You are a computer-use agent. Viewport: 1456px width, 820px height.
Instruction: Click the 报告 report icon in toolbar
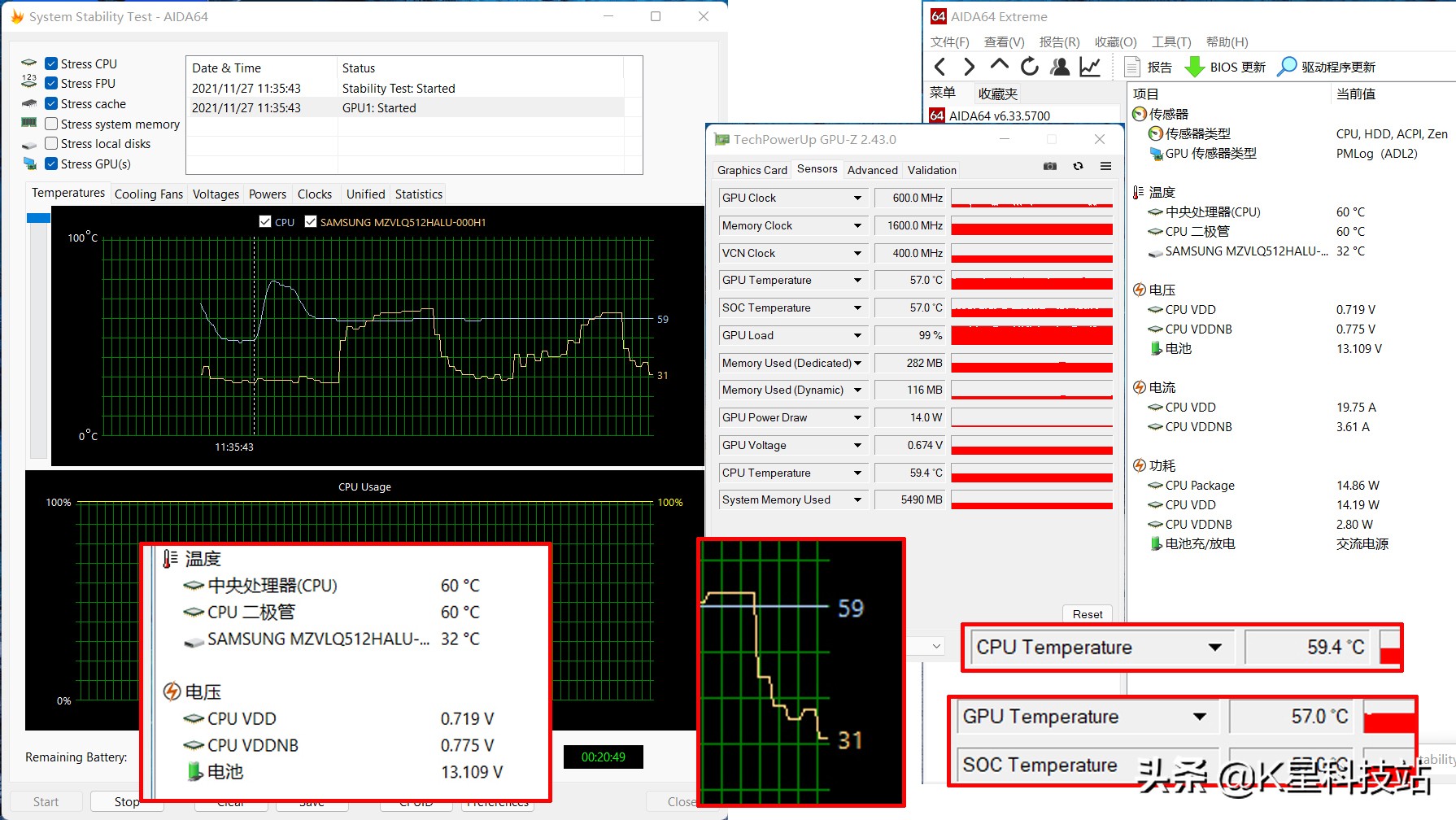pos(1131,67)
